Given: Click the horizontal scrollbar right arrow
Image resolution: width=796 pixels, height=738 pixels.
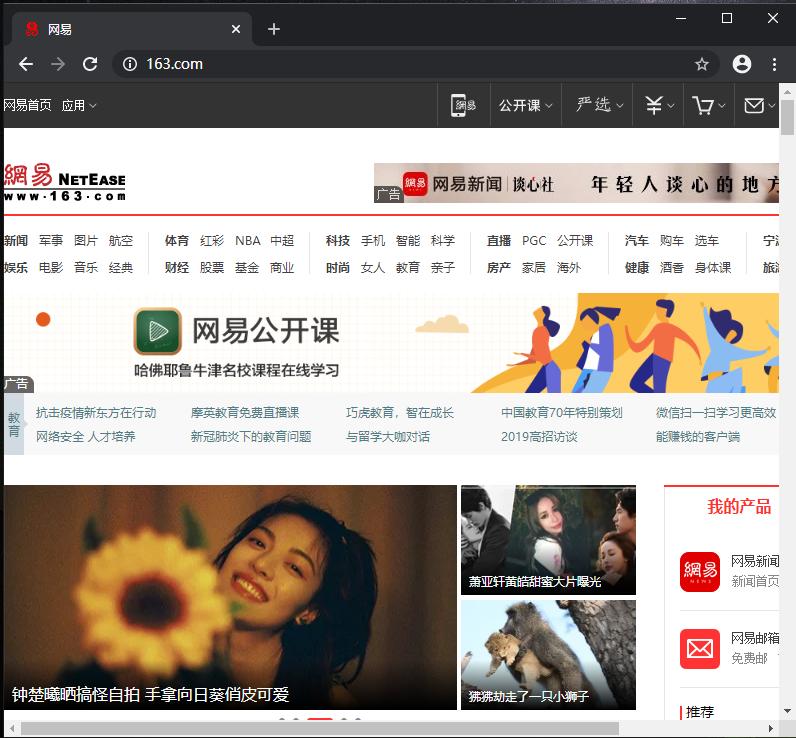Looking at the screenshot, I should click(770, 729).
